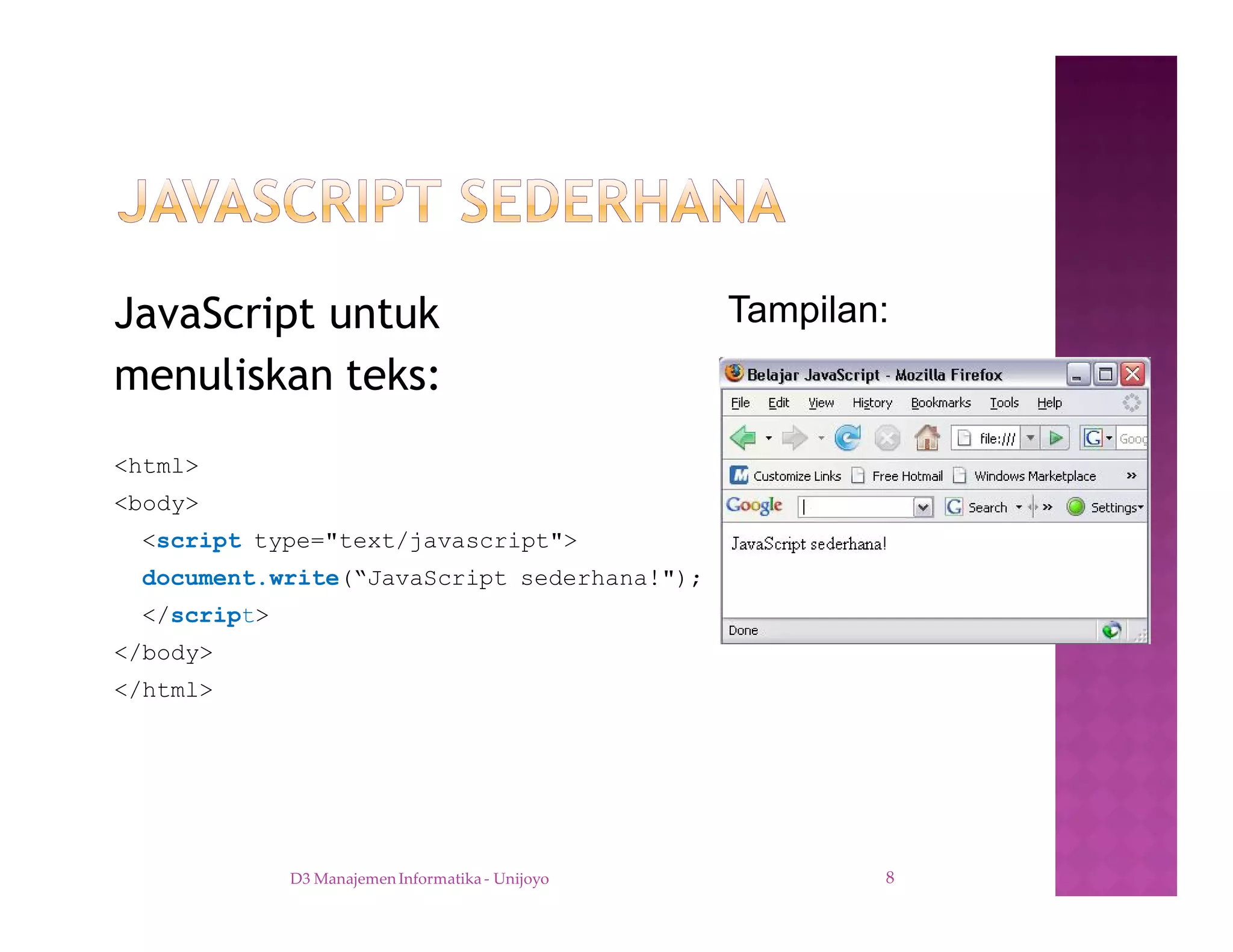Click "D3 Manajemen Informatika - Unijoyo" footer

click(420, 879)
